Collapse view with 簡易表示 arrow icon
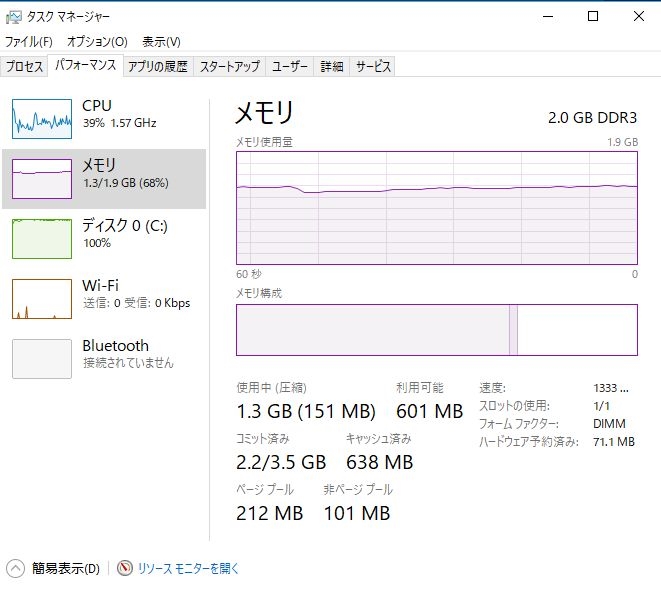The image size is (661, 593). click(x=16, y=568)
